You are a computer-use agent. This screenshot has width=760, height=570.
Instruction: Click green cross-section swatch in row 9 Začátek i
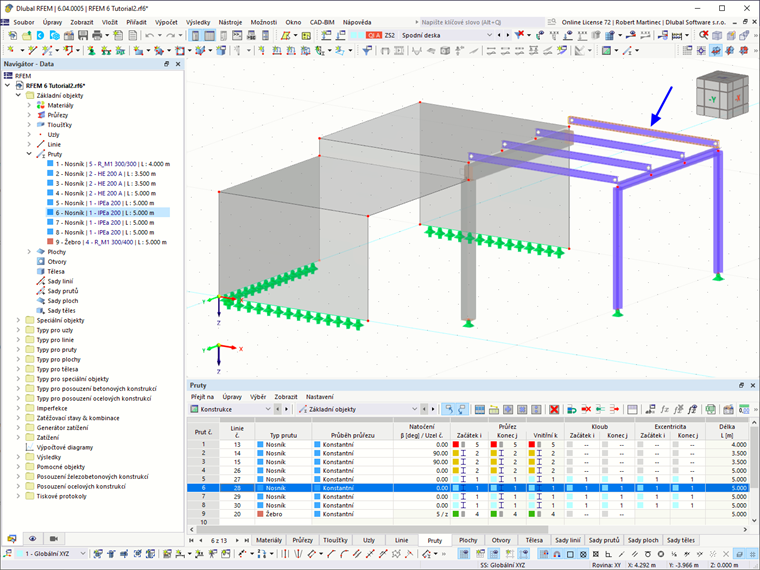point(456,514)
